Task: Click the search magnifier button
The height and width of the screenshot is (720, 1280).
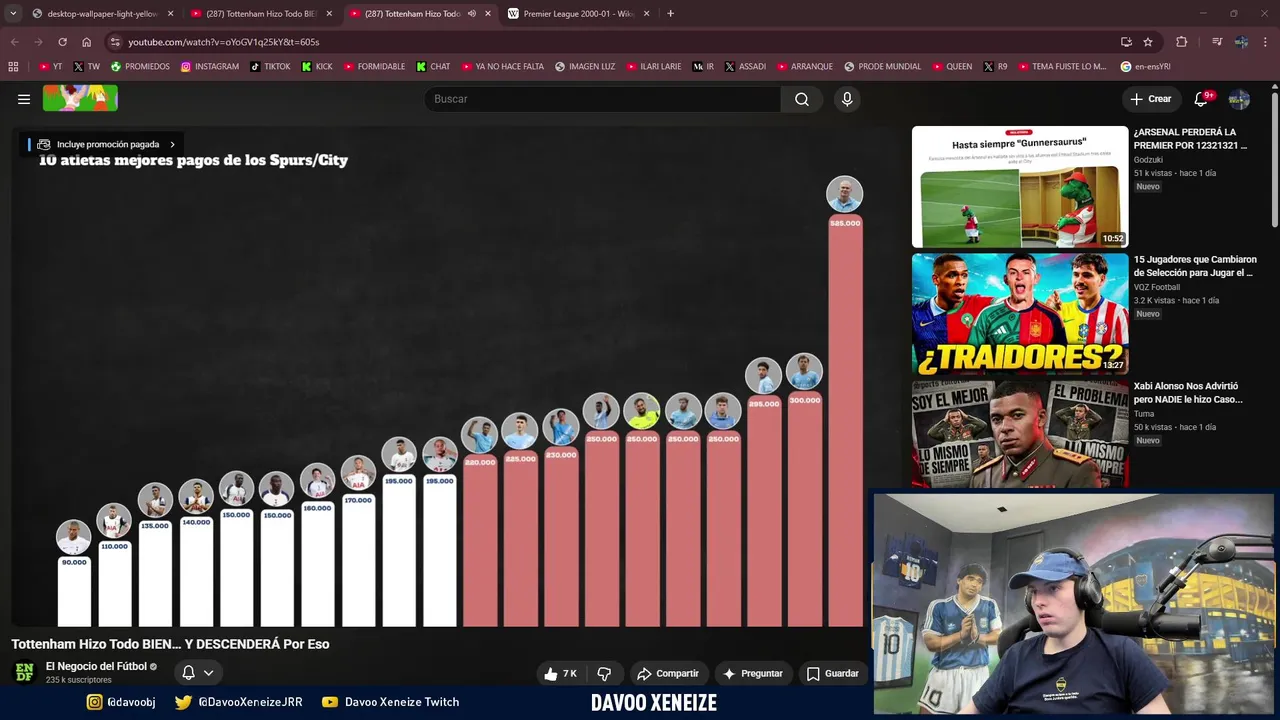Action: pos(802,99)
